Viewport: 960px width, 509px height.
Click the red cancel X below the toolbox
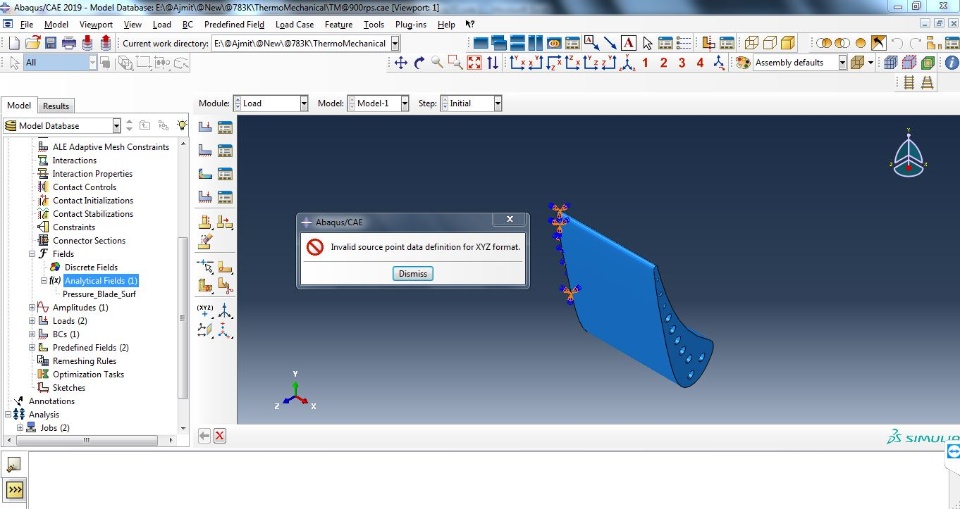pos(220,435)
